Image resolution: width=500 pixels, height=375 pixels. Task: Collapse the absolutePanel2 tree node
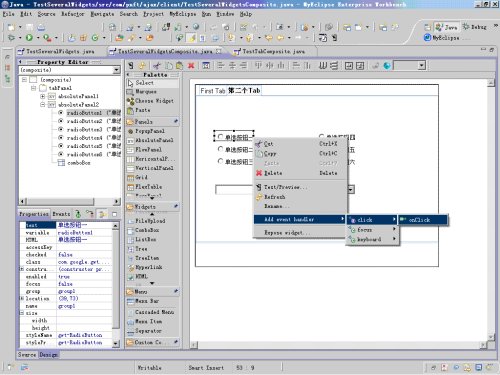pyautogui.click(x=42, y=105)
